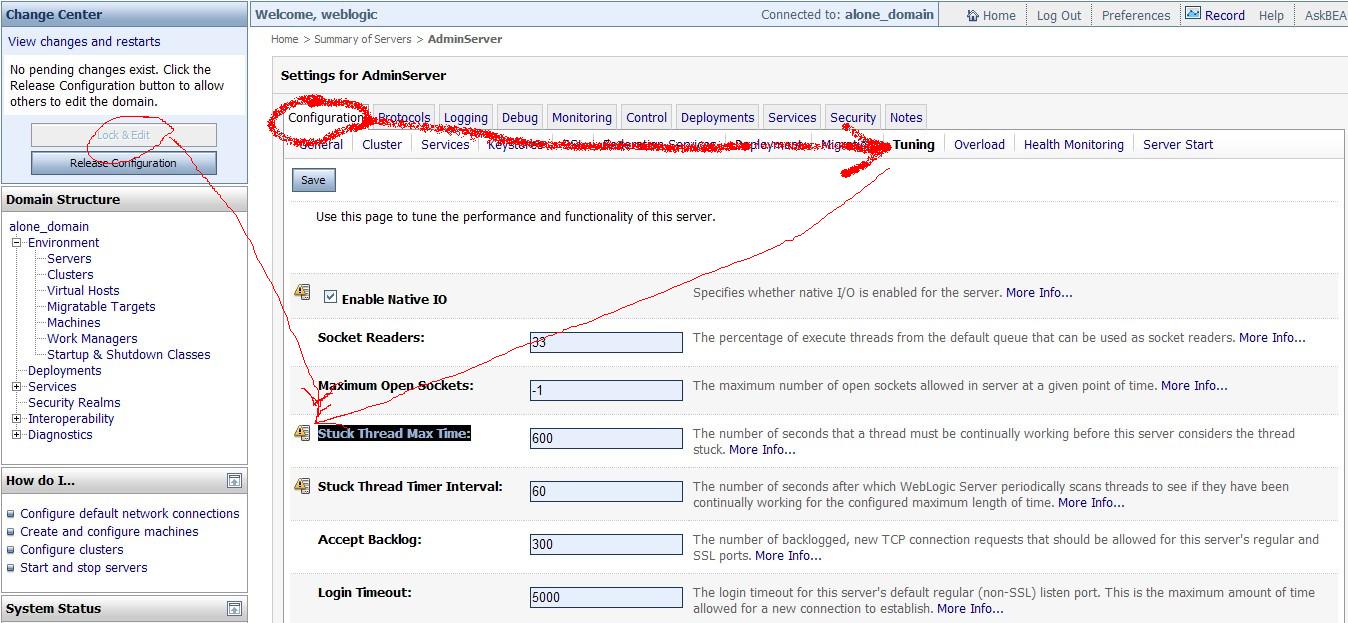Open the Protocols tab
This screenshot has width=1348, height=623.
click(404, 117)
